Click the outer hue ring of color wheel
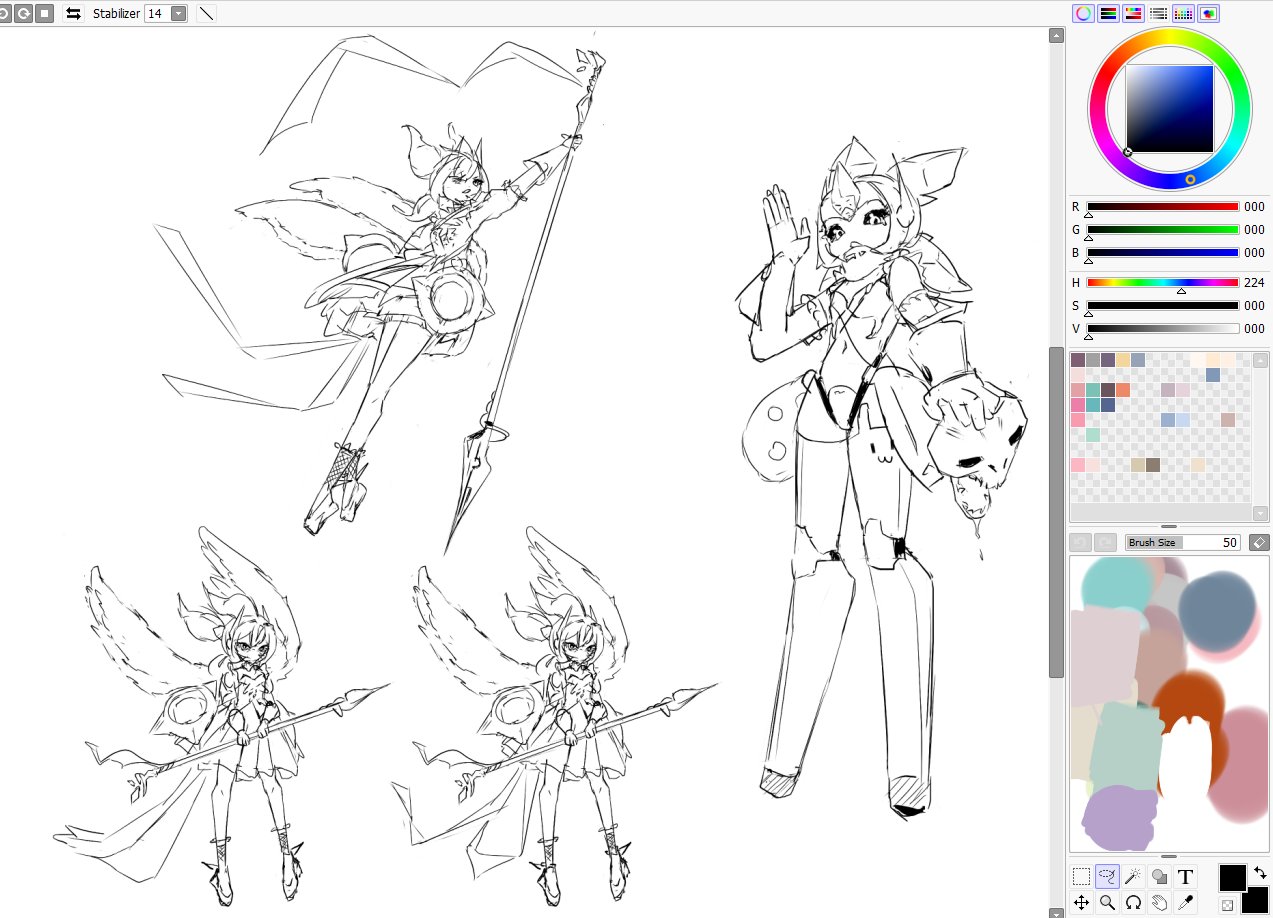Viewport: 1273px width, 918px height. [x=1169, y=36]
